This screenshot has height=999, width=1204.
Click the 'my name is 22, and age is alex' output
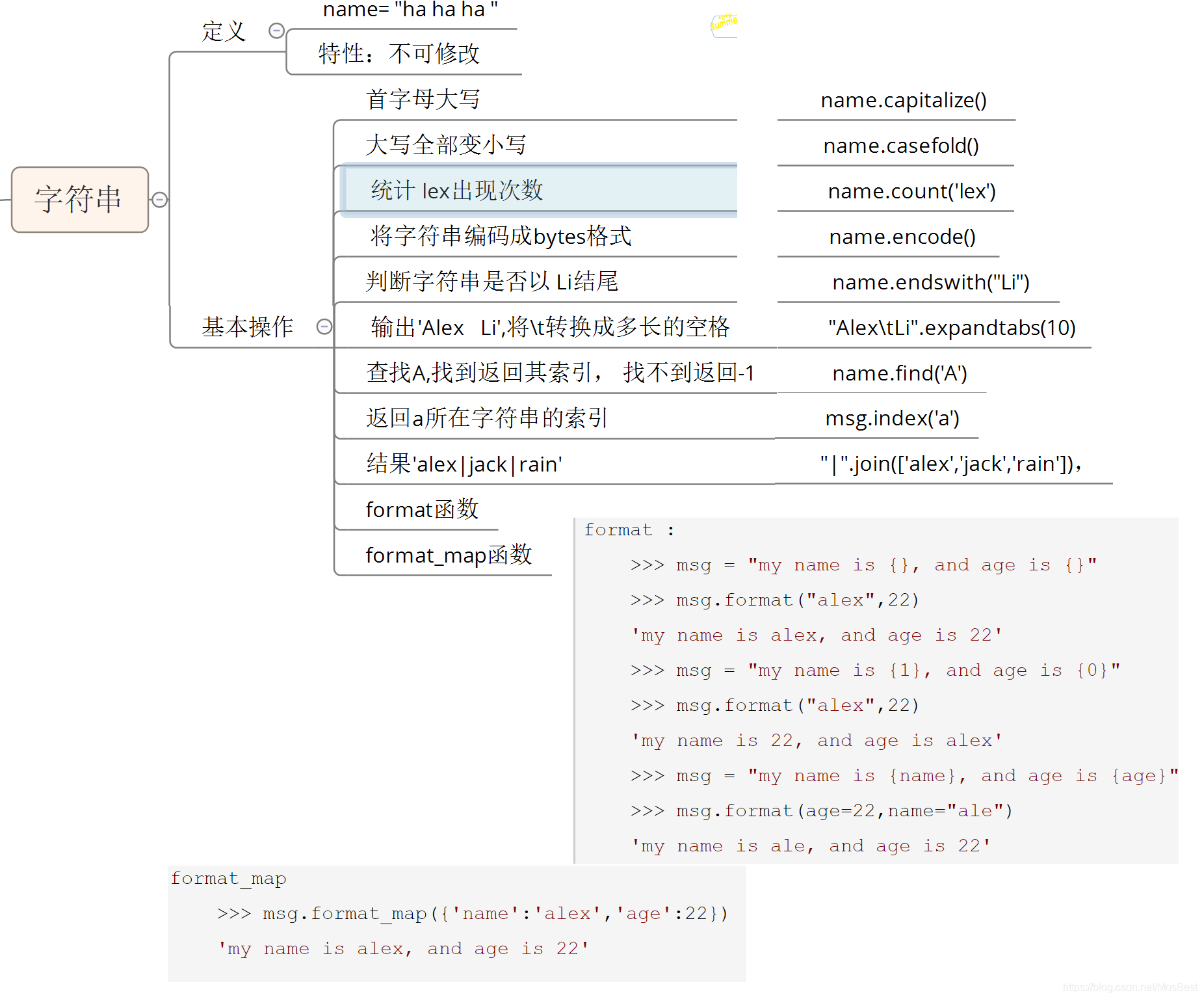pyautogui.click(x=817, y=741)
